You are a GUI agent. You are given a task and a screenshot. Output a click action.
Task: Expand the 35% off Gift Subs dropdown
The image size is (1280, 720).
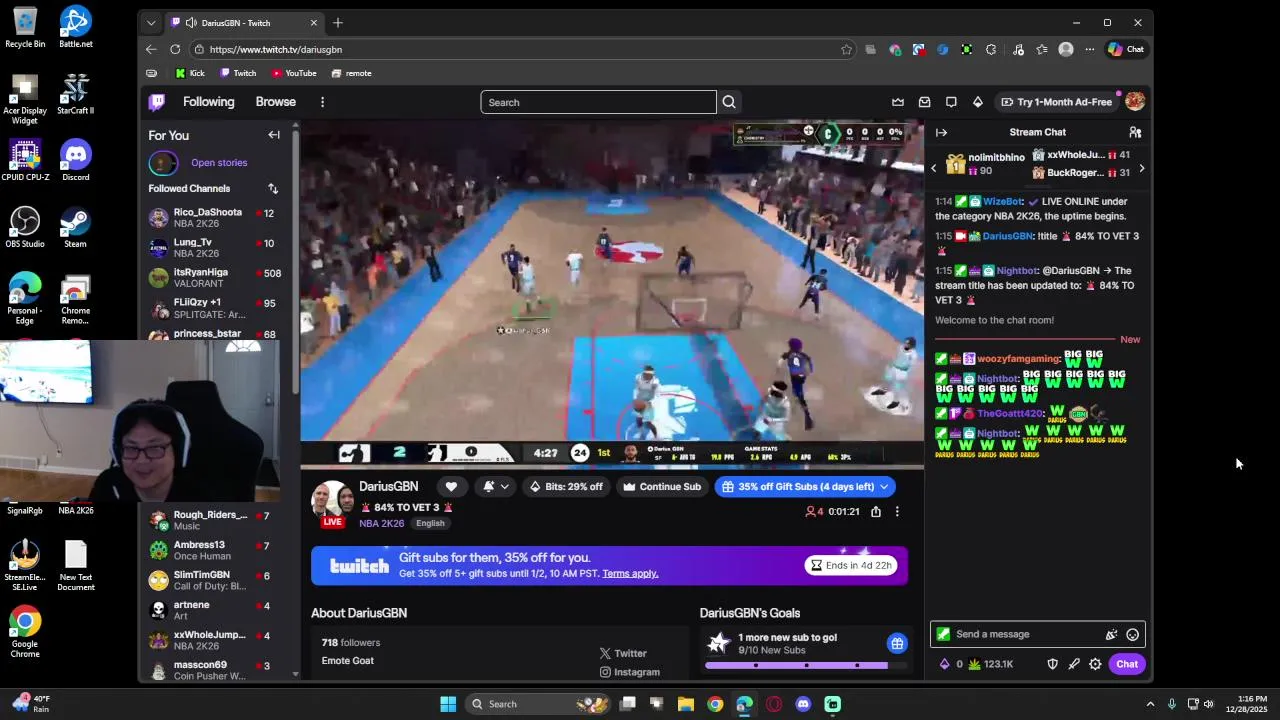point(882,487)
